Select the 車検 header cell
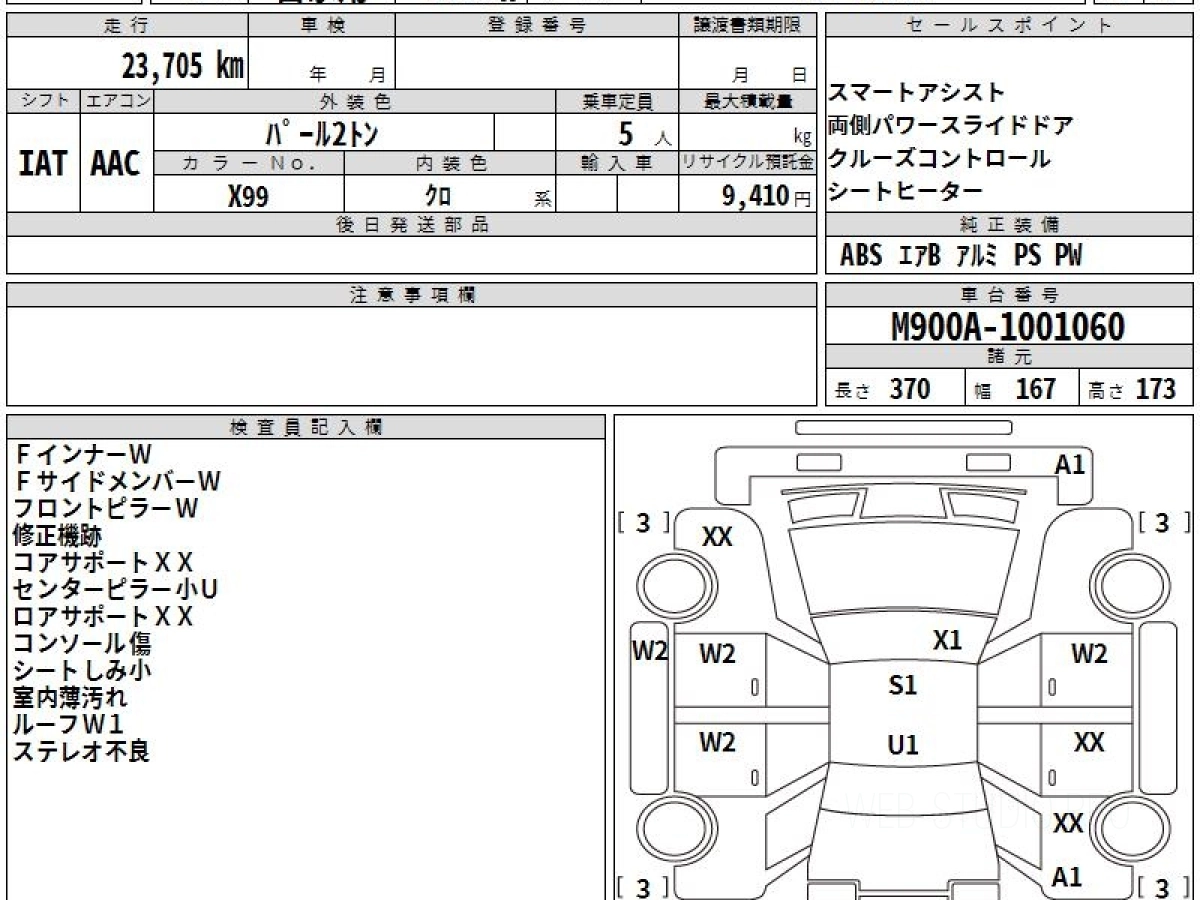Screen dimensions: 1200x900 pos(322,26)
